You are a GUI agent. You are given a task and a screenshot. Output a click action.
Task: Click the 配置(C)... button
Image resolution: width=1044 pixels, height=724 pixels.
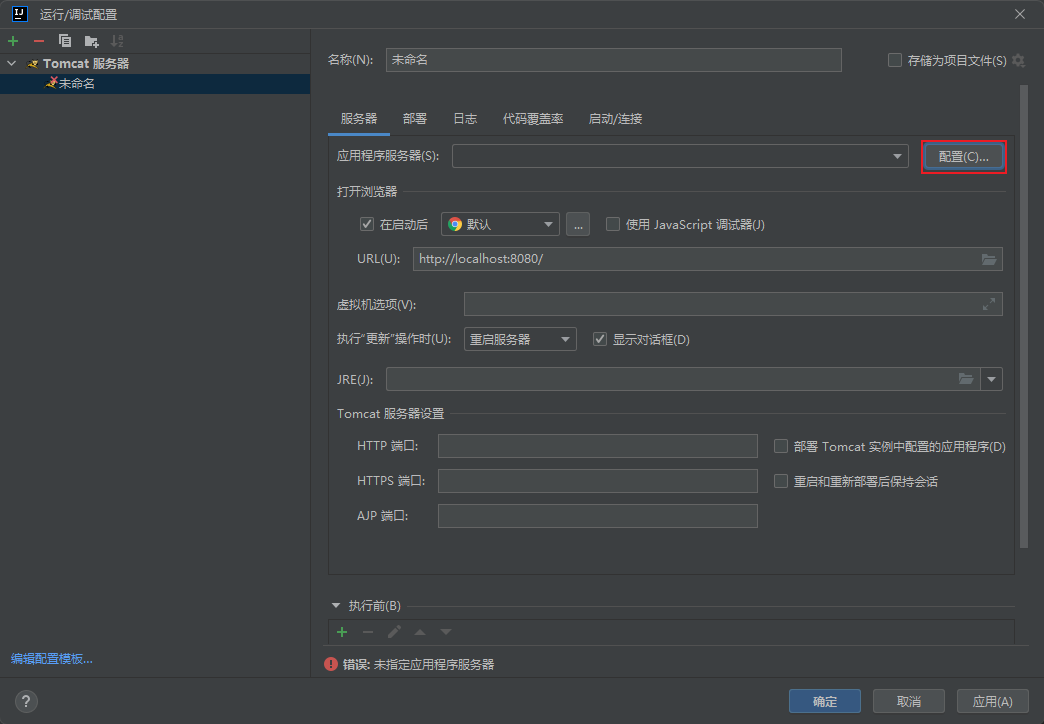coord(963,157)
